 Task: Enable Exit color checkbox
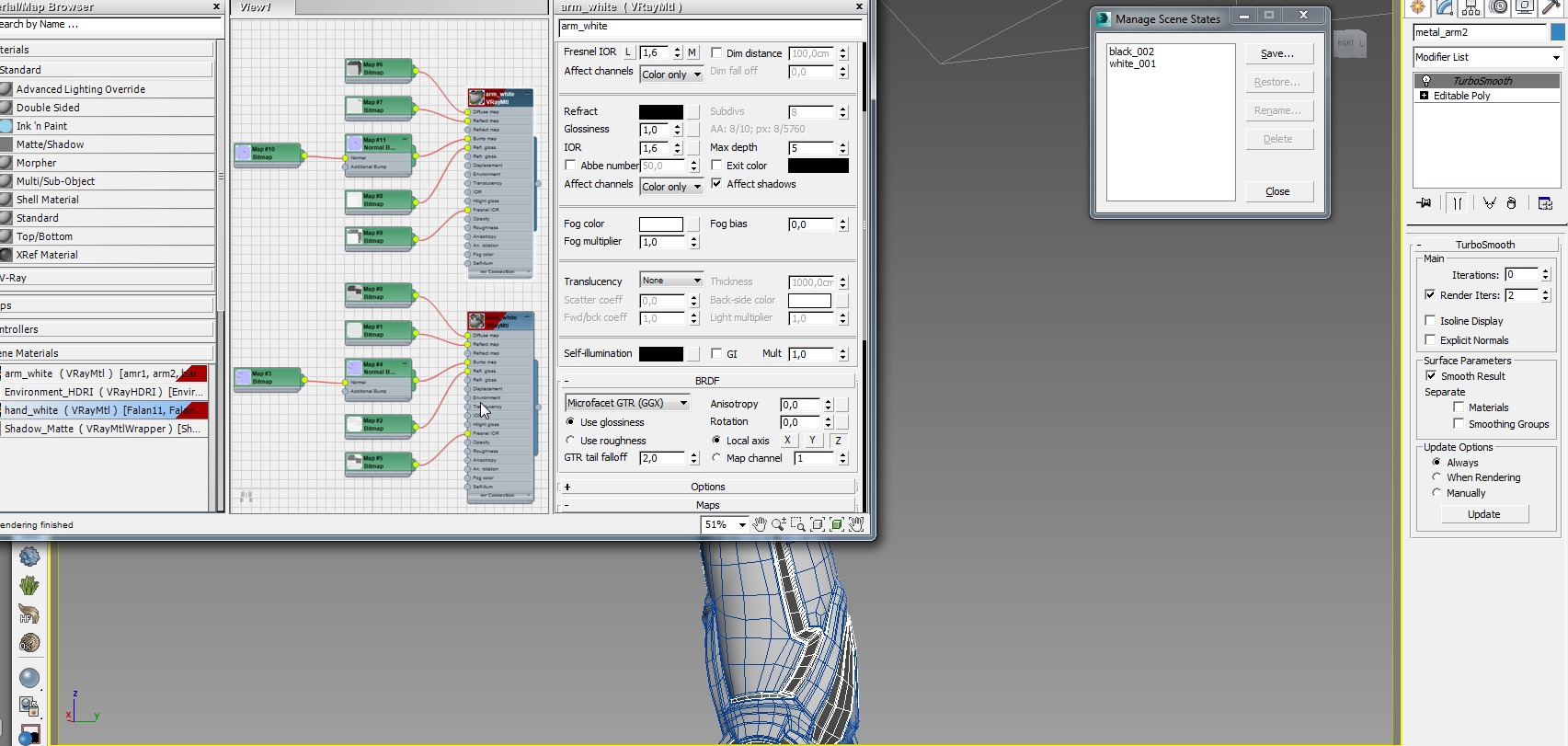[716, 166]
